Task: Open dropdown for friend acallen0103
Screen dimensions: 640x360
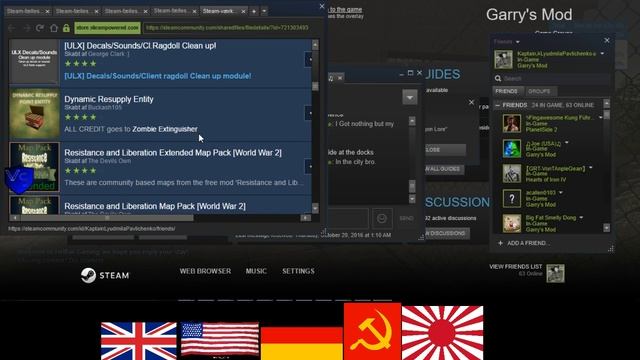Action: click(561, 192)
